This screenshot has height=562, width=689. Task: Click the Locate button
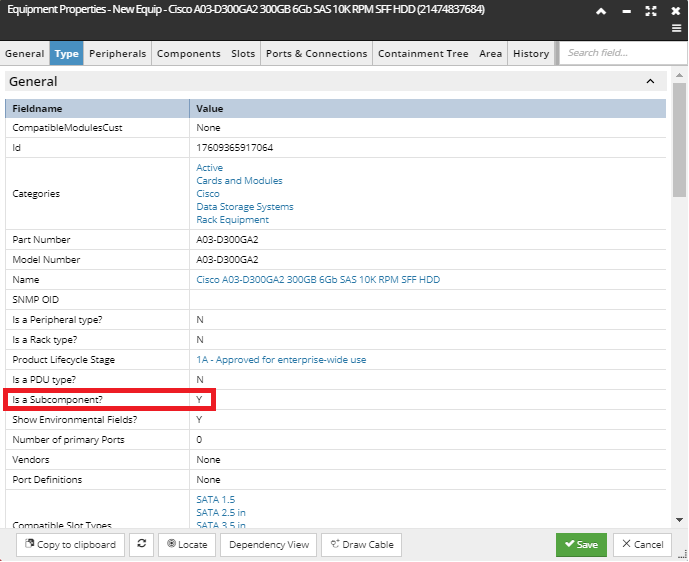[187, 544]
